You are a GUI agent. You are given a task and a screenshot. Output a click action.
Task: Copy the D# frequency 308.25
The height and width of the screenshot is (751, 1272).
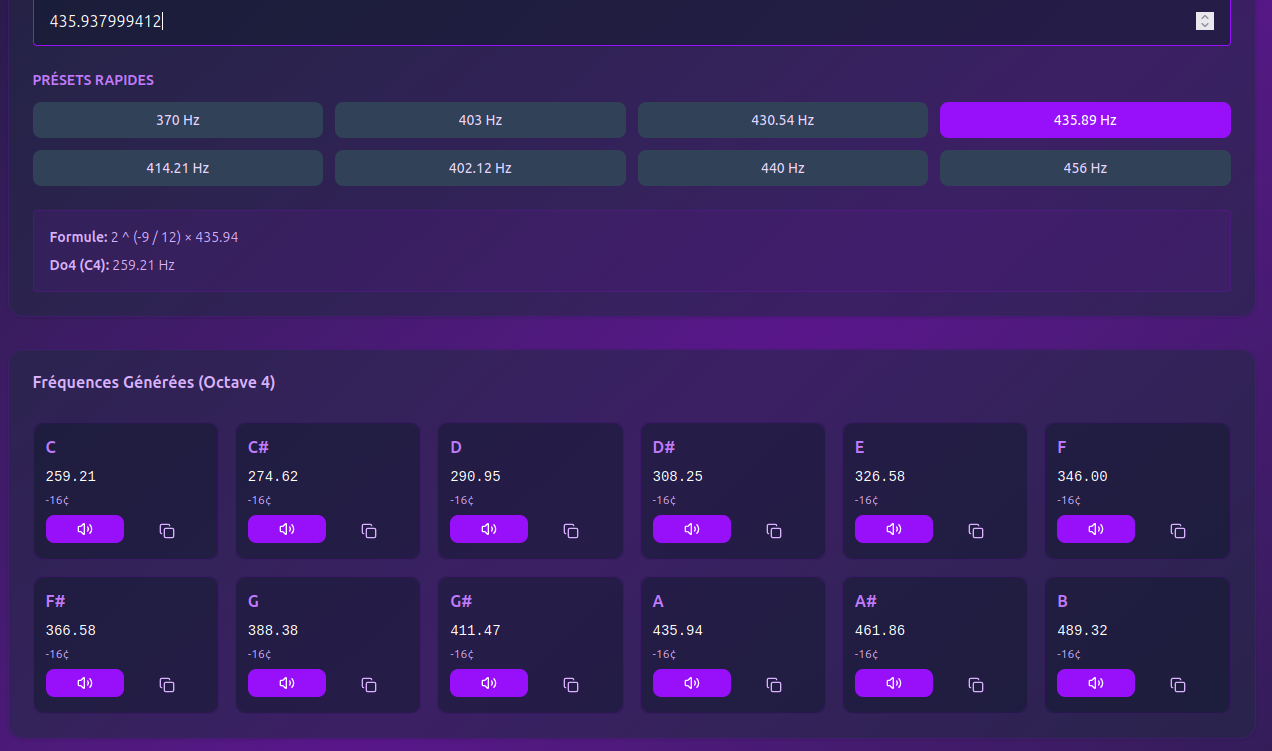tap(774, 530)
